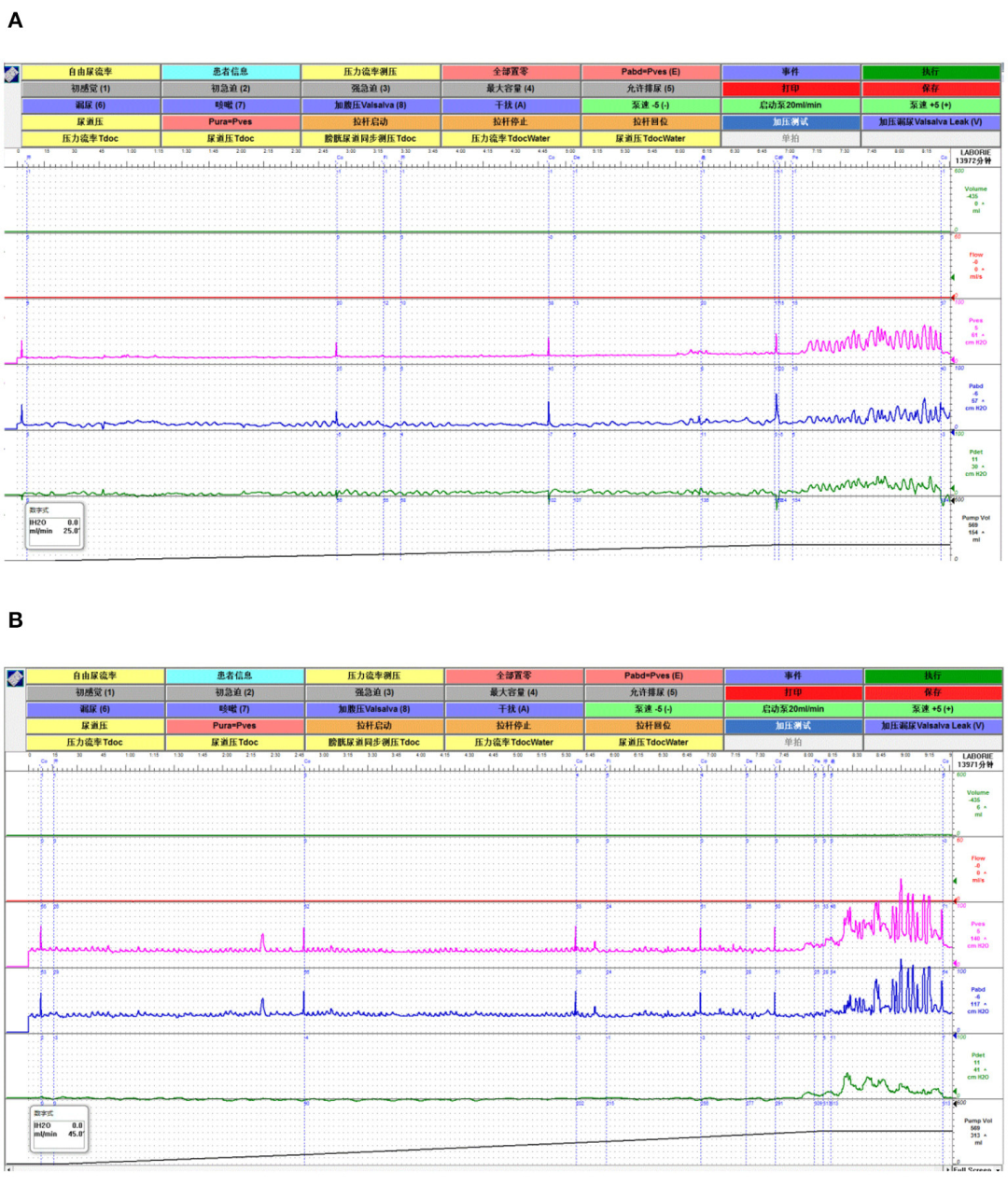Click the H2O ml/min readout box in panel B

tap(58, 1130)
